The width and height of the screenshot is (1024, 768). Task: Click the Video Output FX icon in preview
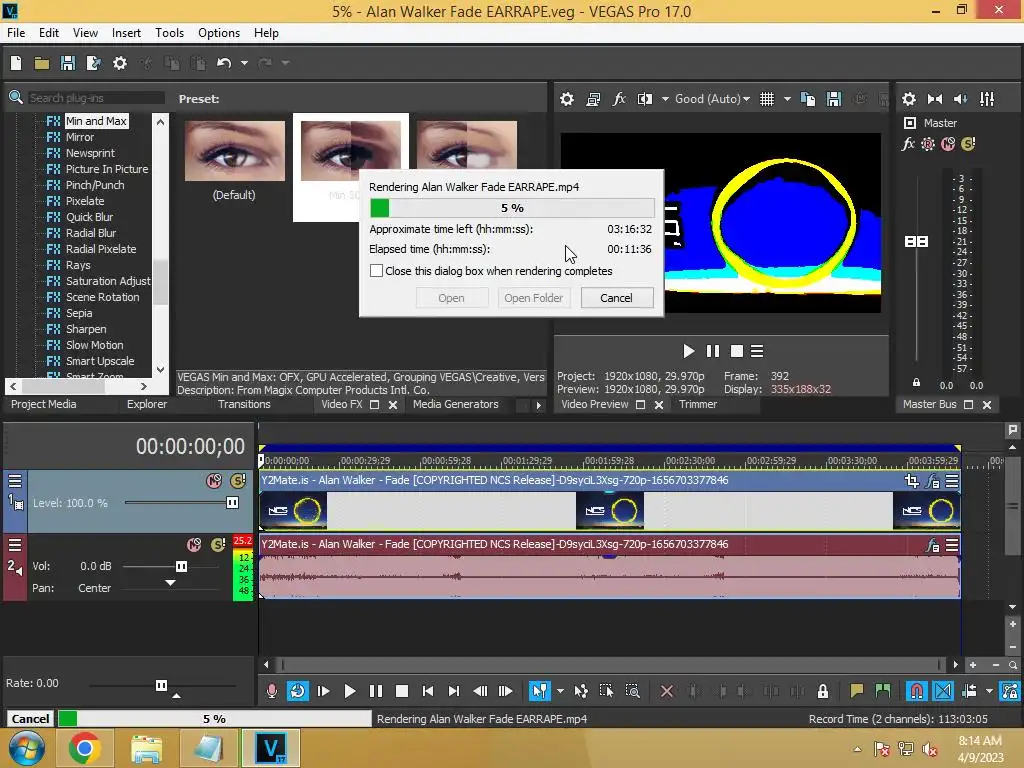click(618, 99)
